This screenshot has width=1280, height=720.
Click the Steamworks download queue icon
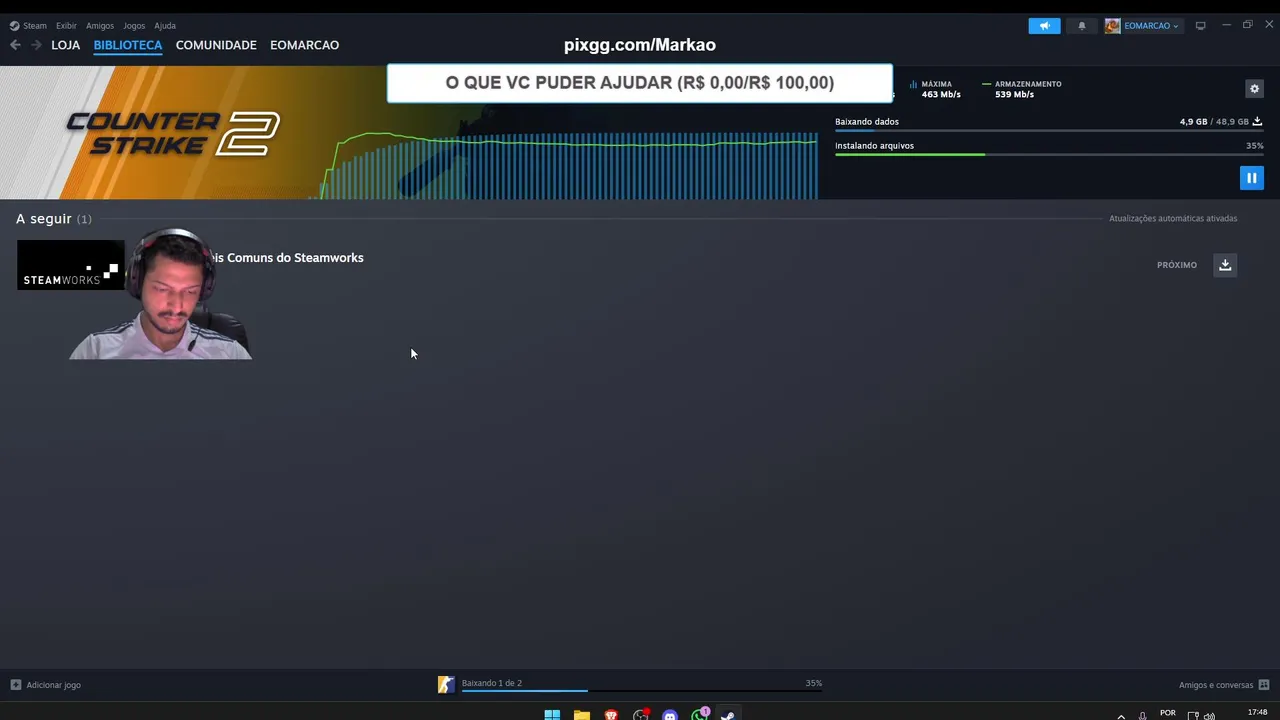[1225, 265]
